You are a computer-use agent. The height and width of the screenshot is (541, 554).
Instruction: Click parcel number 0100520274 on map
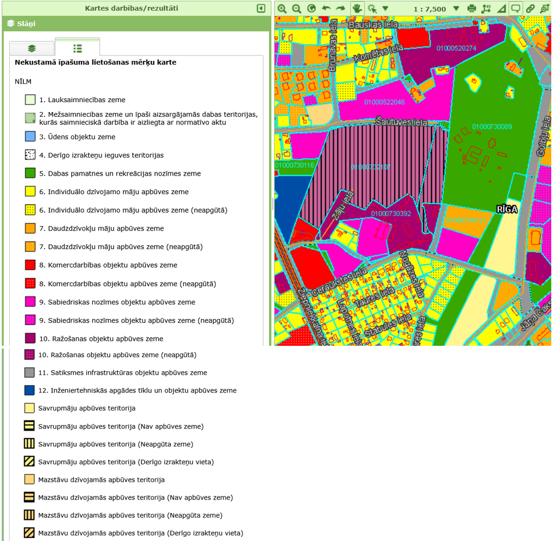pyautogui.click(x=456, y=48)
